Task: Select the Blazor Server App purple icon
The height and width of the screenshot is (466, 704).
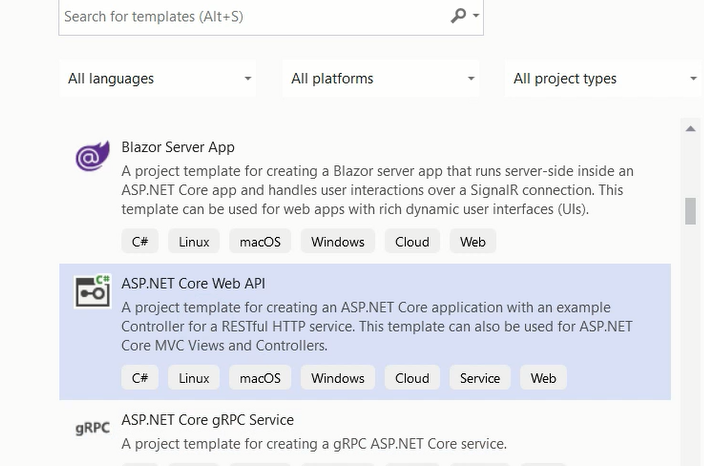Action: click(92, 156)
